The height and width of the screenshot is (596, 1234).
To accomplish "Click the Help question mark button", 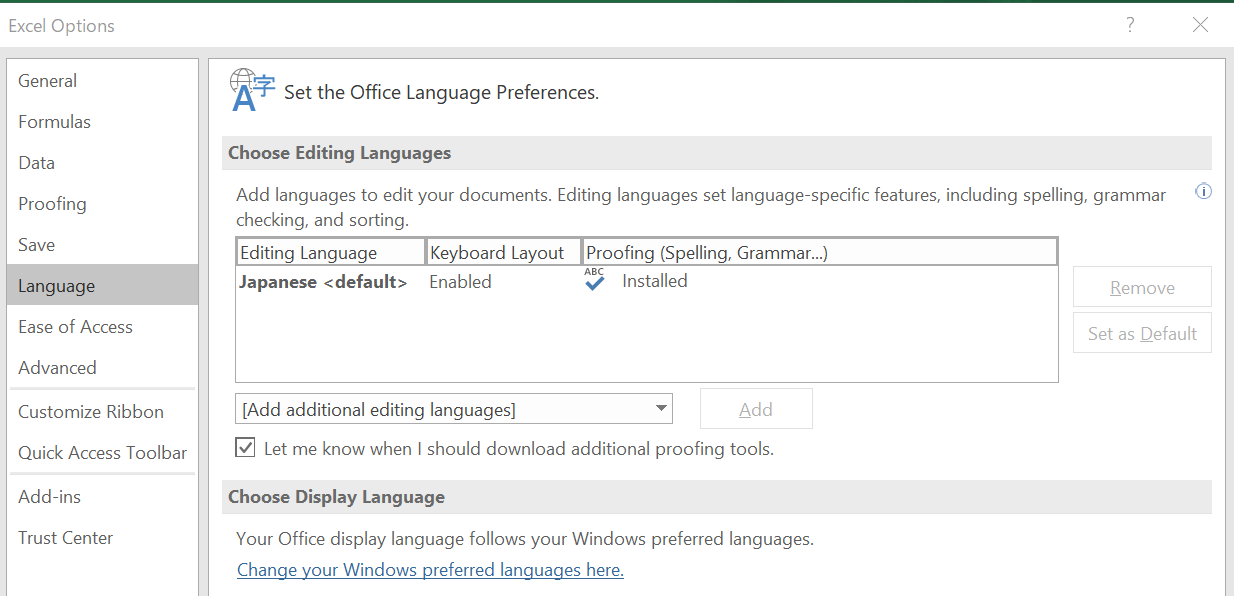I will coord(1130,26).
